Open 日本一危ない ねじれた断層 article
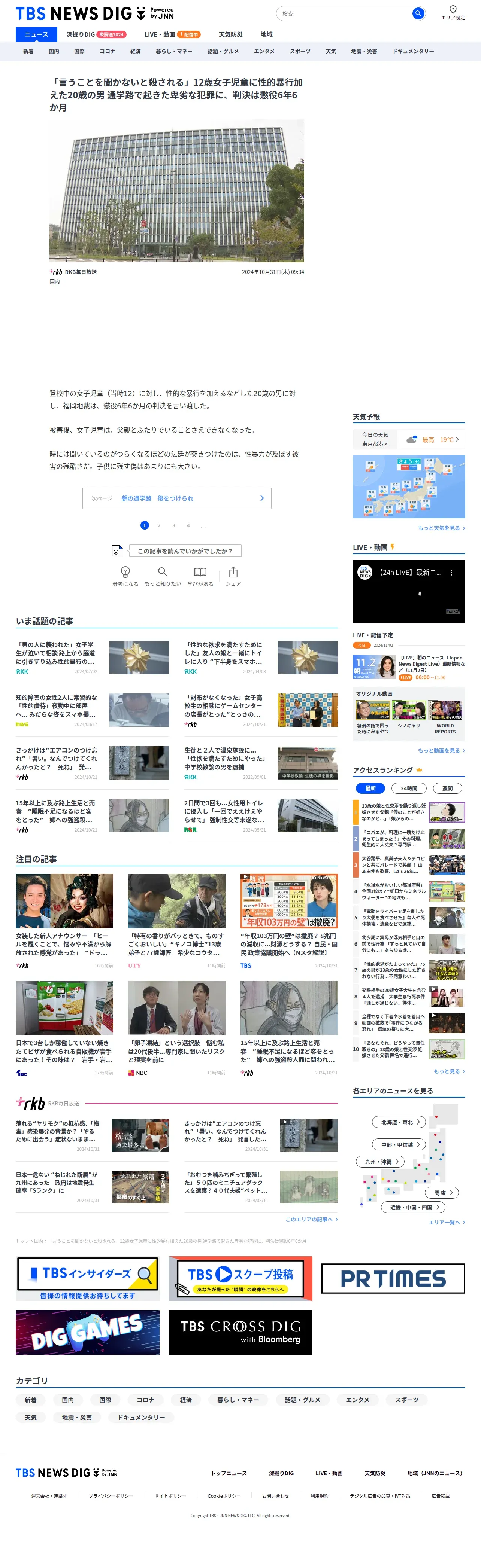The height and width of the screenshot is (1568, 481). (93, 1187)
